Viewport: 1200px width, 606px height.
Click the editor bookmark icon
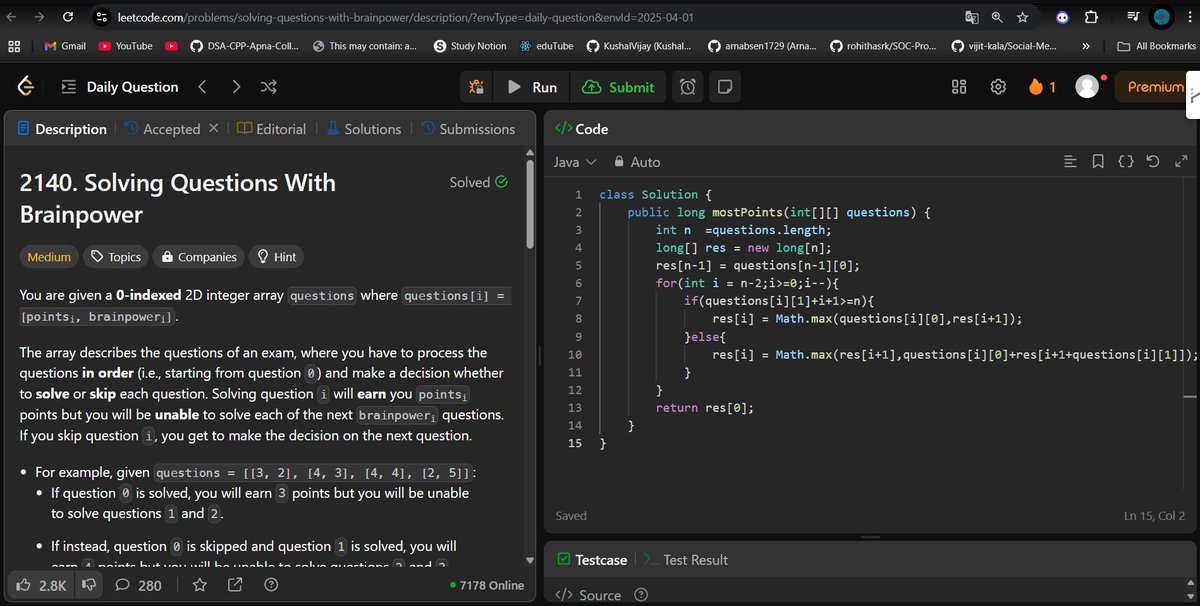click(1098, 161)
